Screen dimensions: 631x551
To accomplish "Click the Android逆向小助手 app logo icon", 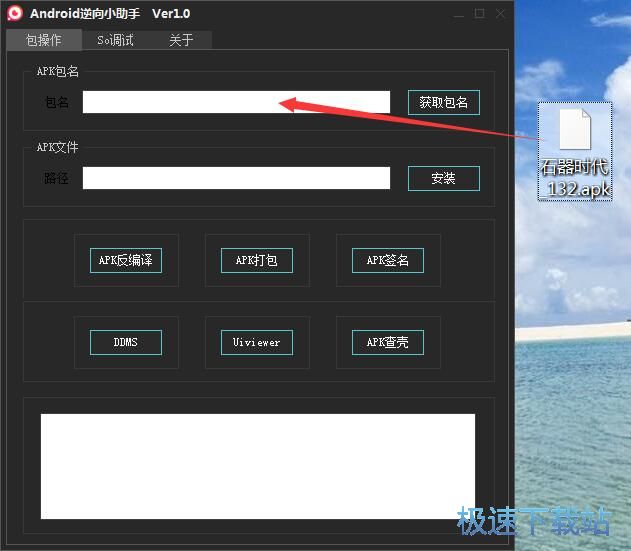I will (x=14, y=13).
